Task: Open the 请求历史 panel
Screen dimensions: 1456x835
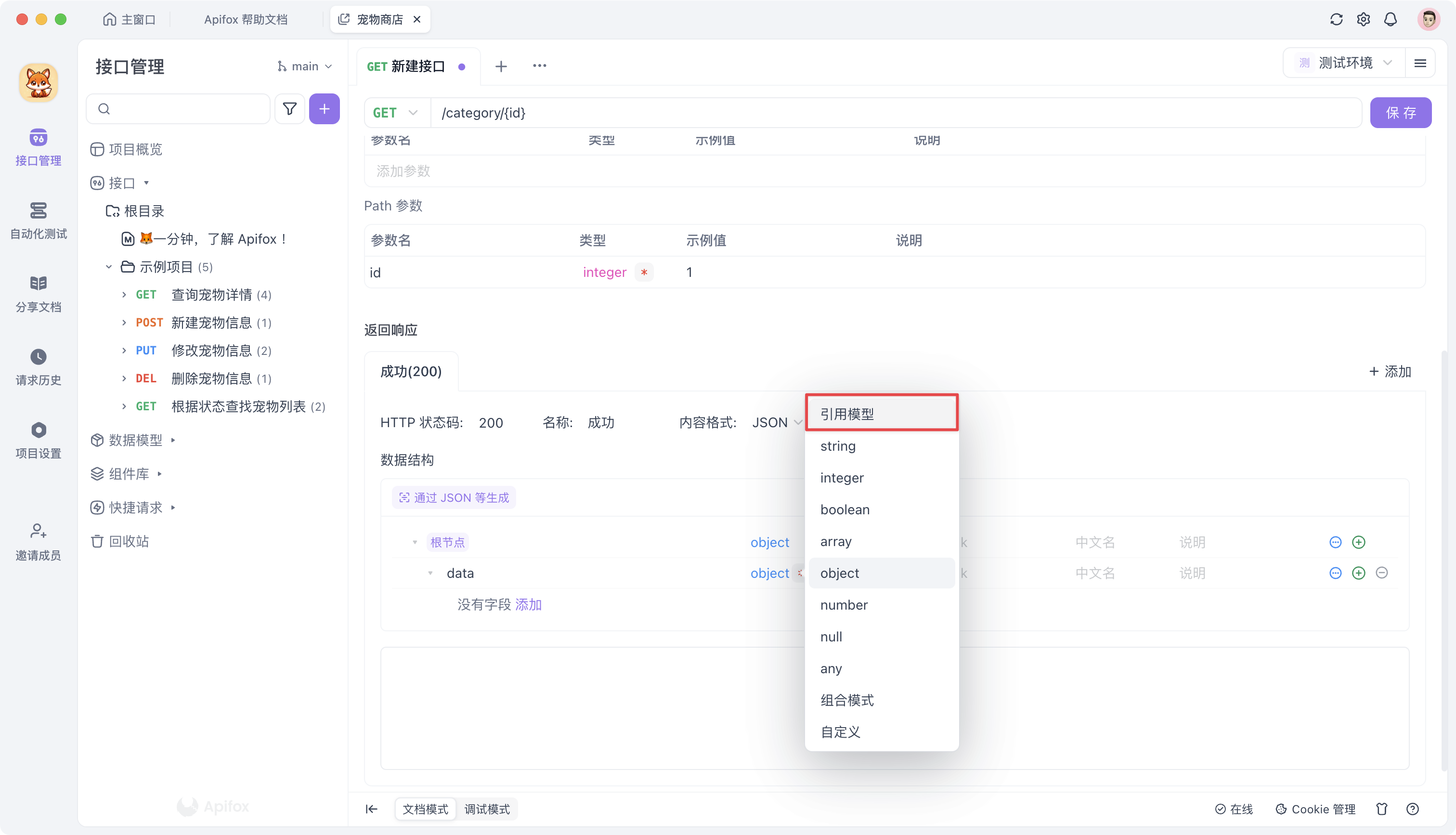Action: [38, 366]
